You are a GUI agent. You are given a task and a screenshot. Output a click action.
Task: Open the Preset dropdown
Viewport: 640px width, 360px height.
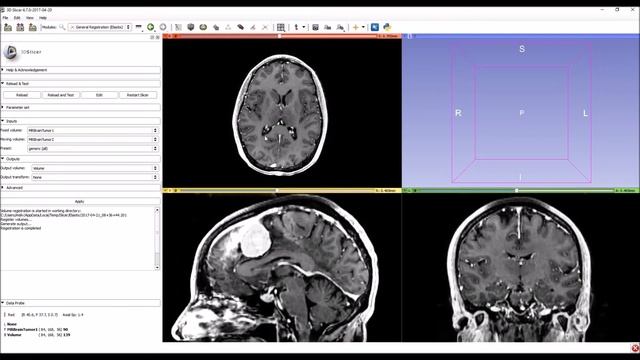(93, 149)
